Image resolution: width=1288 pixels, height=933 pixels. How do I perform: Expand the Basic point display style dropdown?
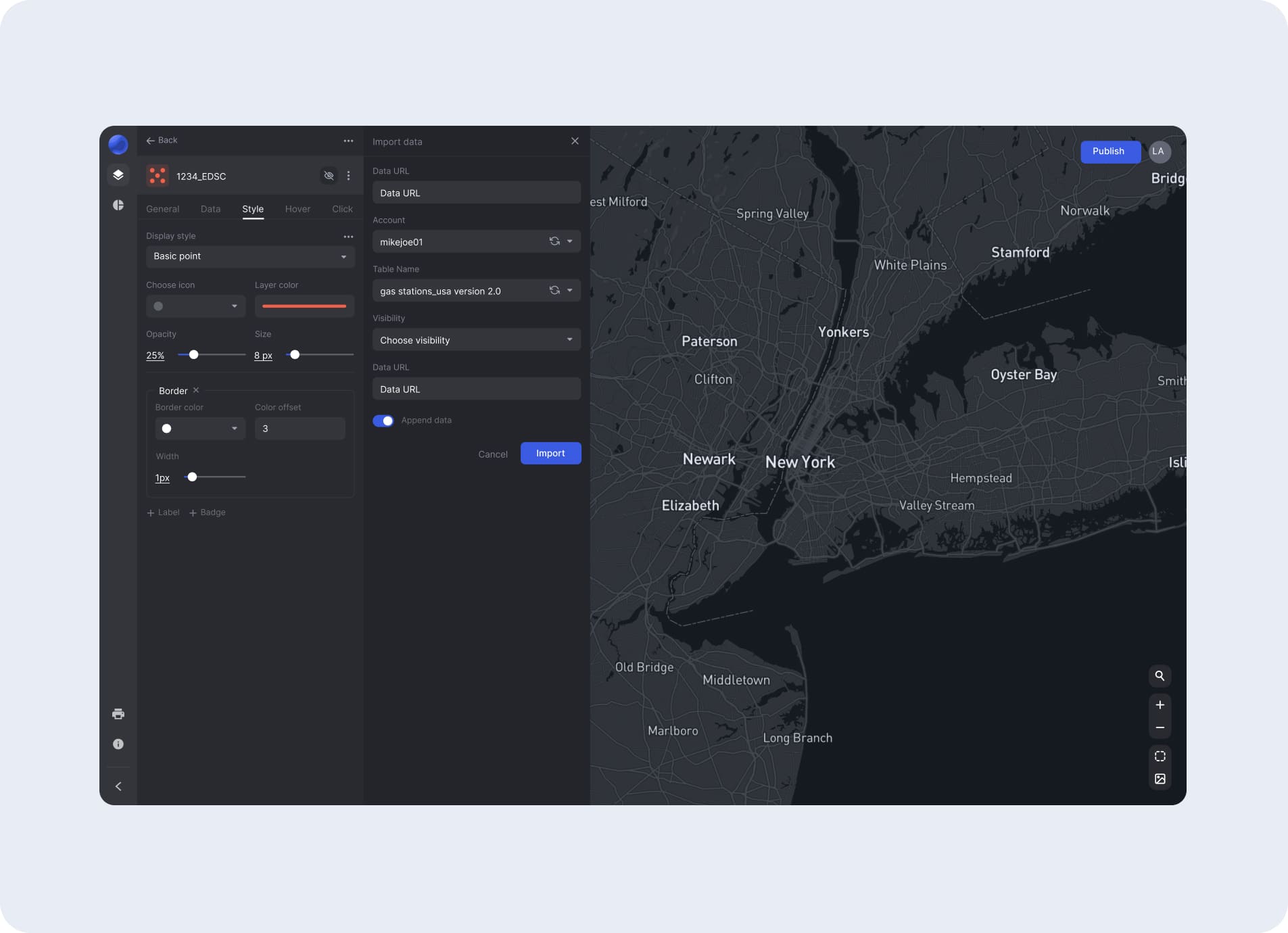pyautogui.click(x=250, y=256)
